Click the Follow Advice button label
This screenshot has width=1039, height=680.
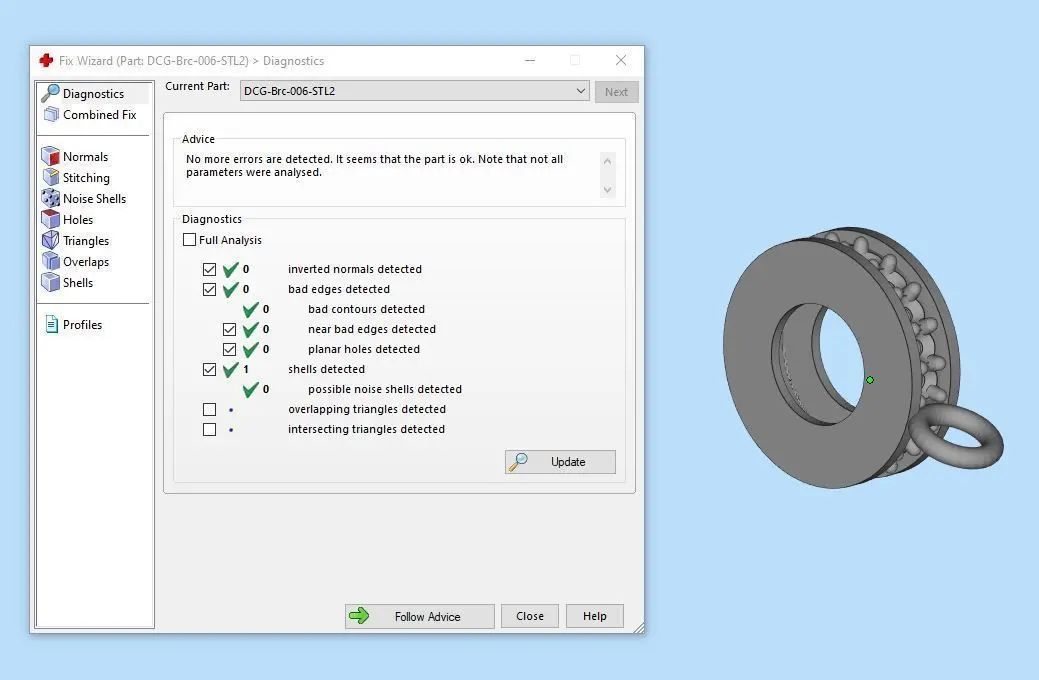[427, 616]
